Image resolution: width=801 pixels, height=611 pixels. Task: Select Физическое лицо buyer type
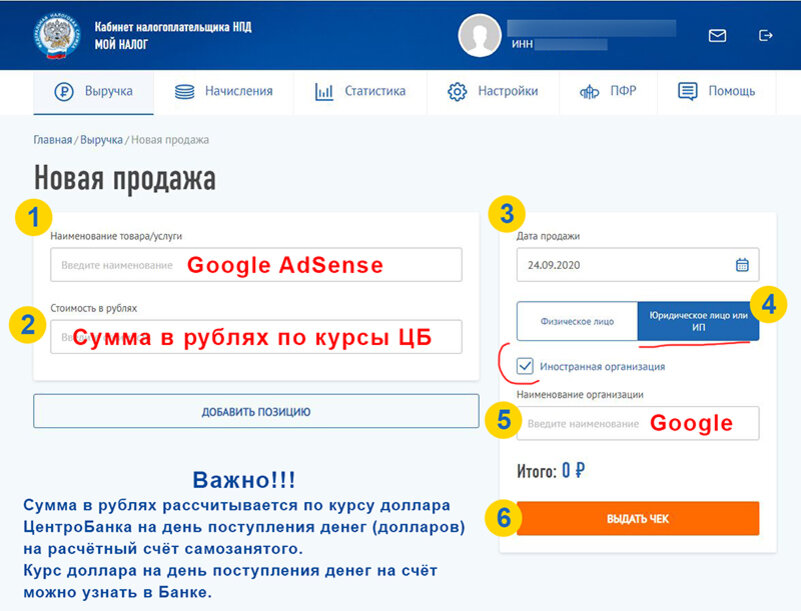point(577,321)
